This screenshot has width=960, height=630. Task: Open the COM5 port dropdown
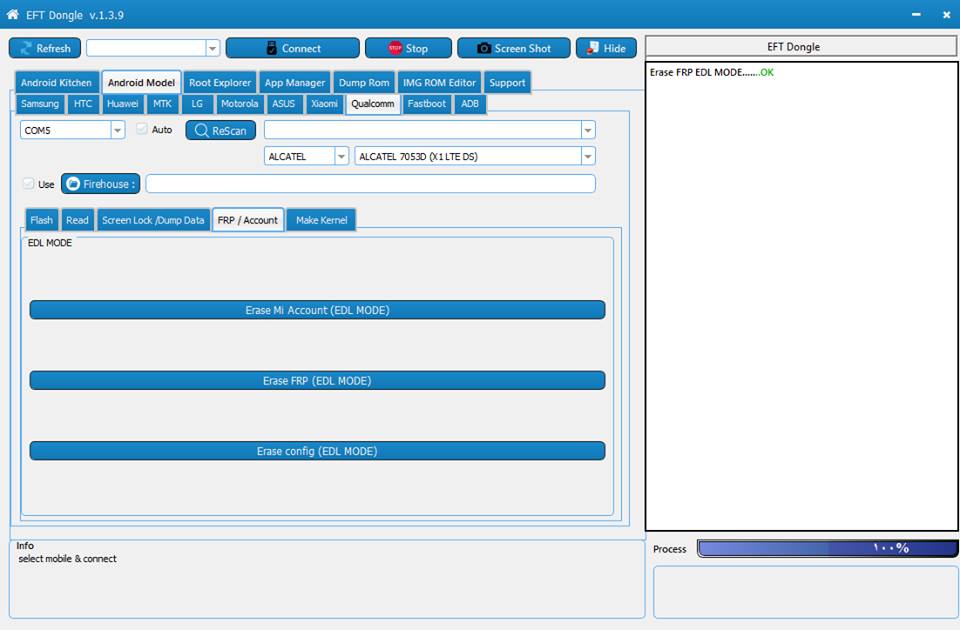point(118,130)
